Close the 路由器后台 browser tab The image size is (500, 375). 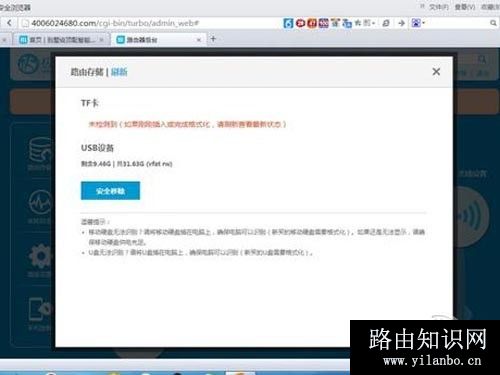point(199,40)
